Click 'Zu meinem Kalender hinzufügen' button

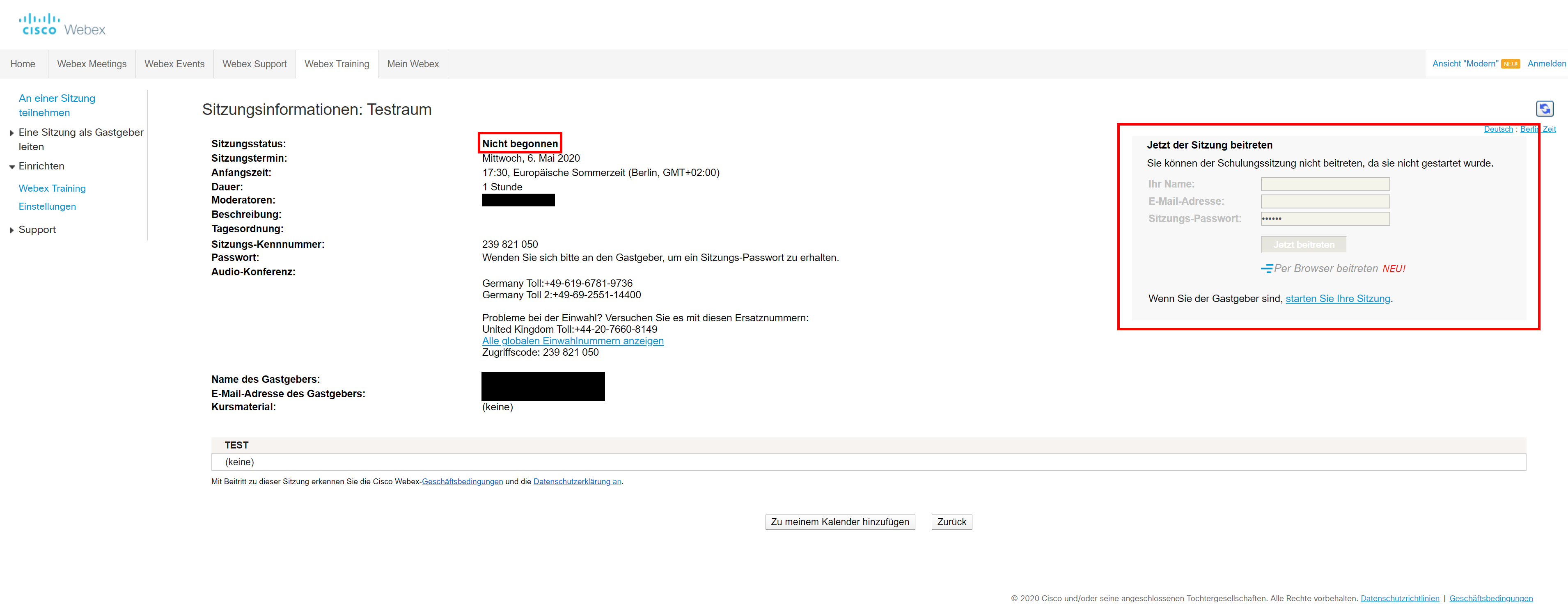[x=840, y=522]
